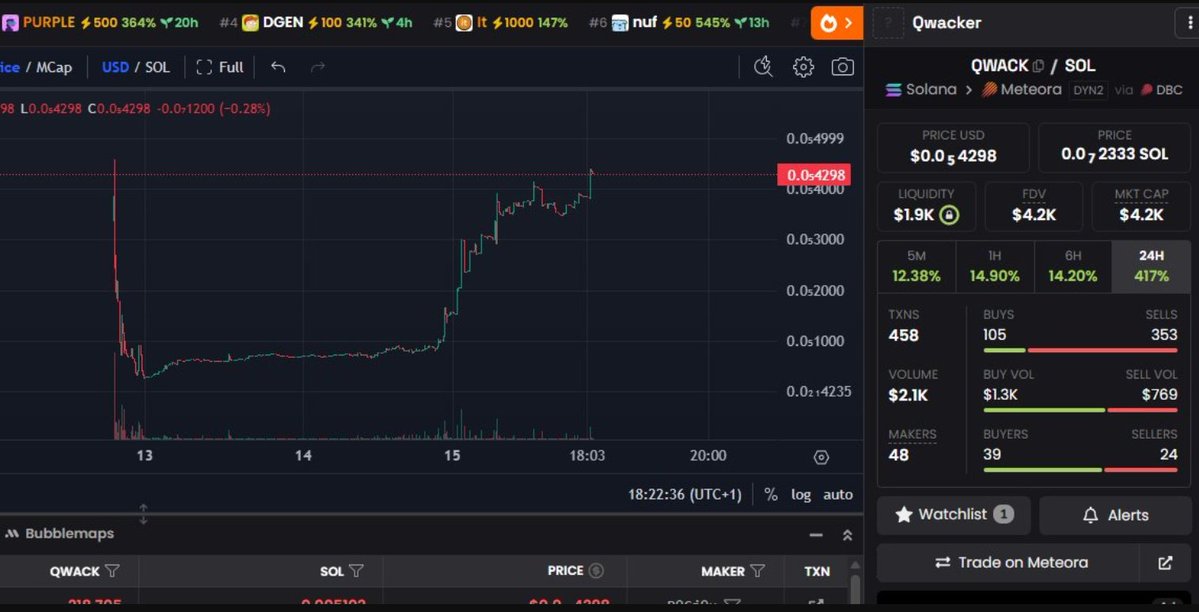
Task: Click Trade on Meteora button
Action: click(x=1008, y=563)
